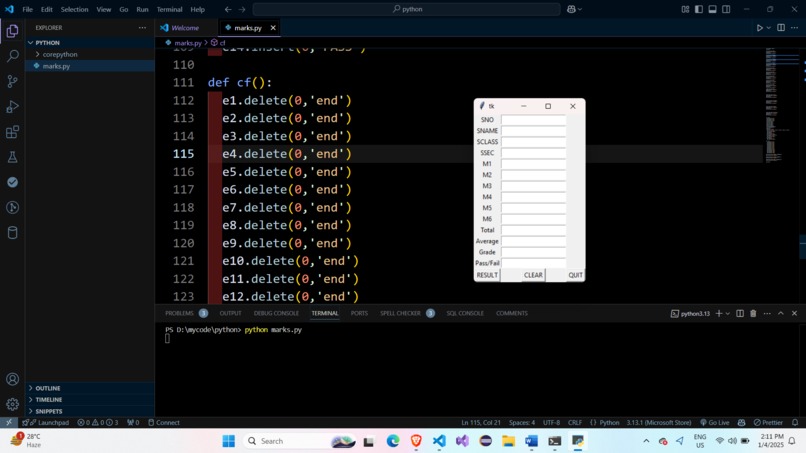Open the new terminal launch profile dropdown
The image size is (806, 453).
point(728,313)
